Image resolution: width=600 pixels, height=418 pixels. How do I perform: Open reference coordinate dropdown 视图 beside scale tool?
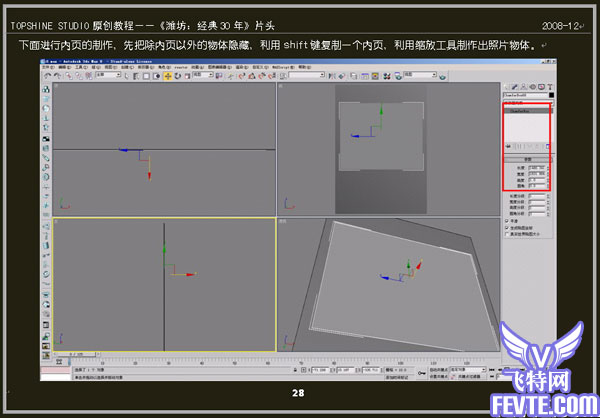[x=203, y=75]
